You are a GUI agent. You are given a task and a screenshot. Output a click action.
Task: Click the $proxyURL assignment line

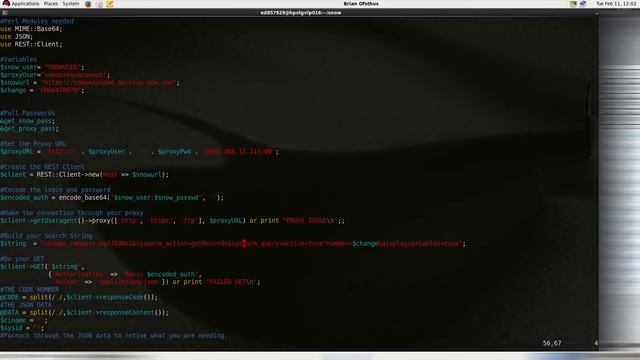140,151
